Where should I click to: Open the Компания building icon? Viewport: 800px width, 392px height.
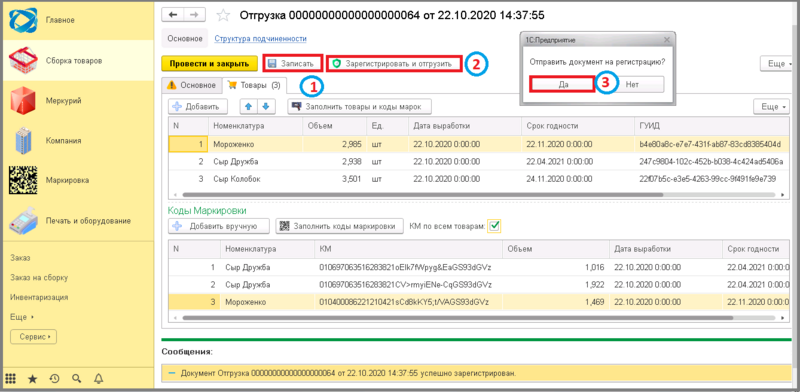(x=23, y=140)
